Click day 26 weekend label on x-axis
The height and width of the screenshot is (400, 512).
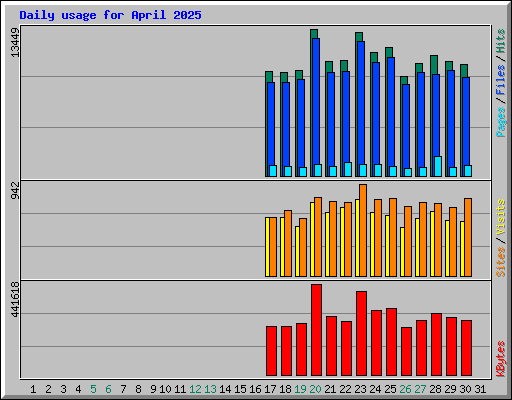[x=405, y=389]
